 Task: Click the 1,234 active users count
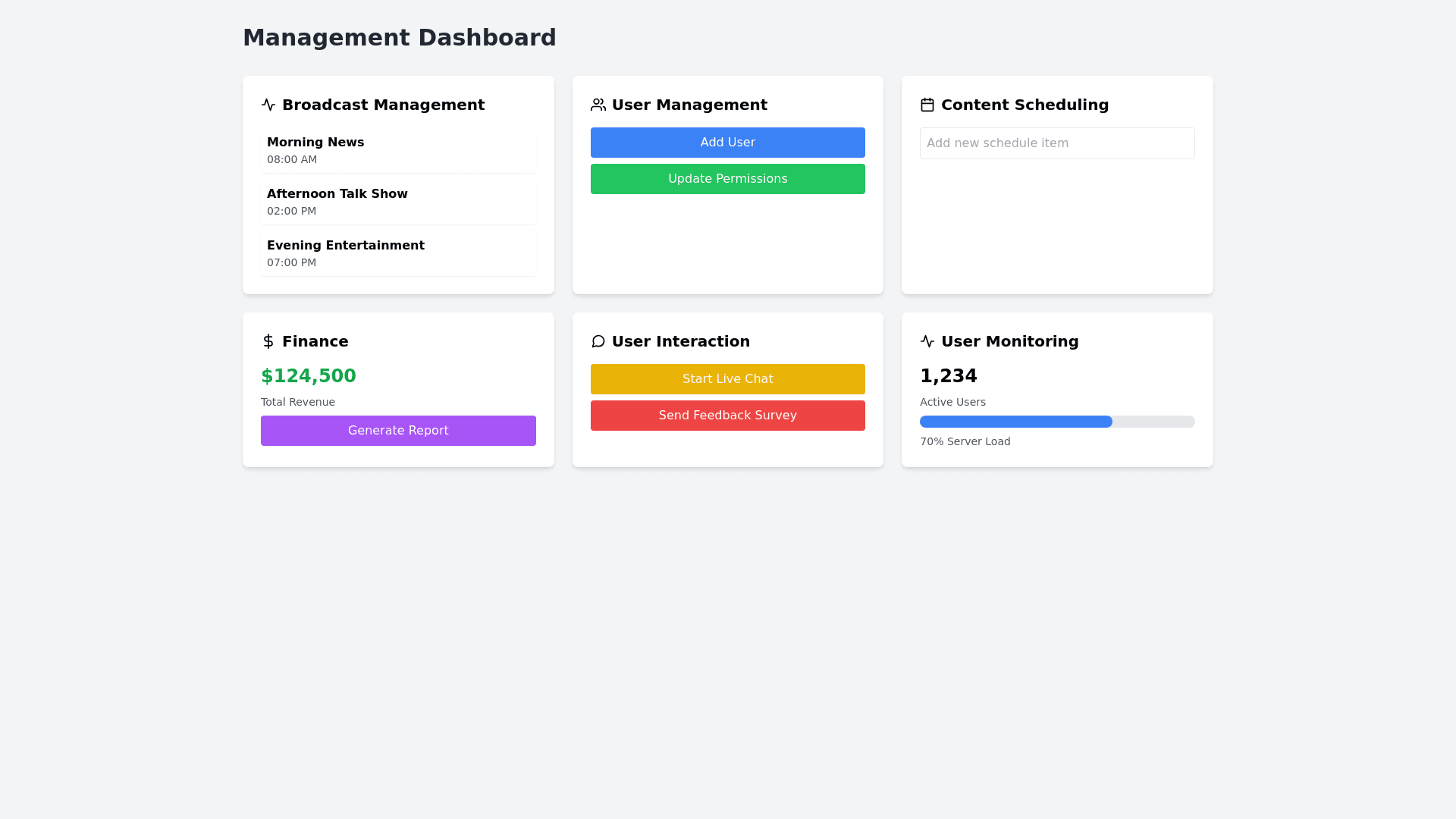949,376
